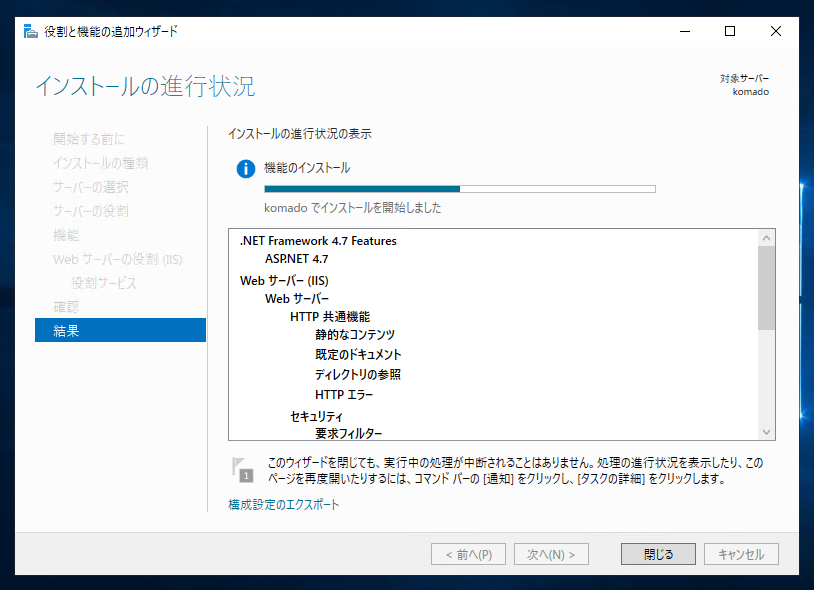Viewport: 814px width, 590px height.
Task: Close the wizard with the X button
Action: pyautogui.click(x=776, y=32)
